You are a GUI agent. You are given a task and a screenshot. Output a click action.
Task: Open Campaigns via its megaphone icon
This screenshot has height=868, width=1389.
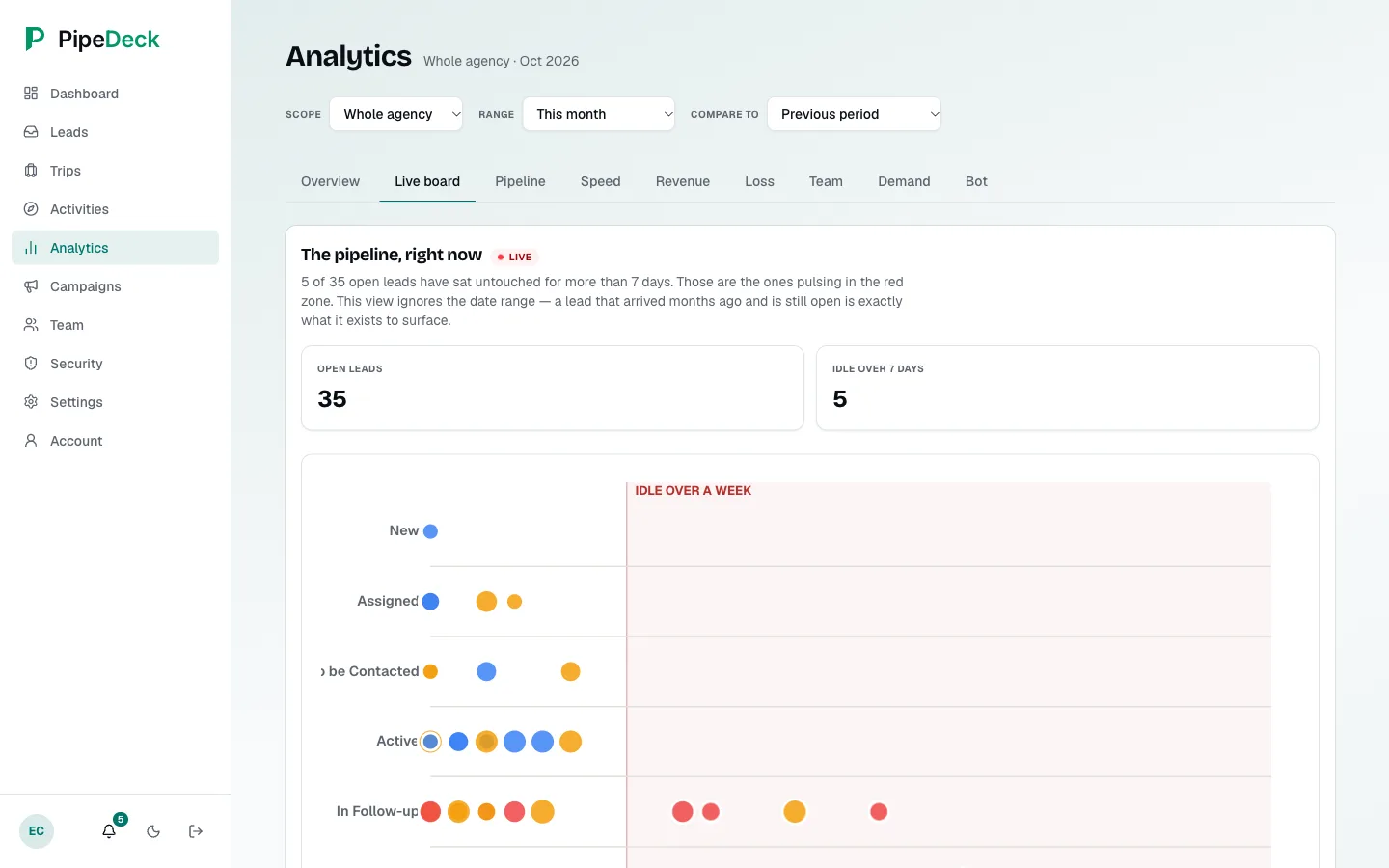[31, 286]
